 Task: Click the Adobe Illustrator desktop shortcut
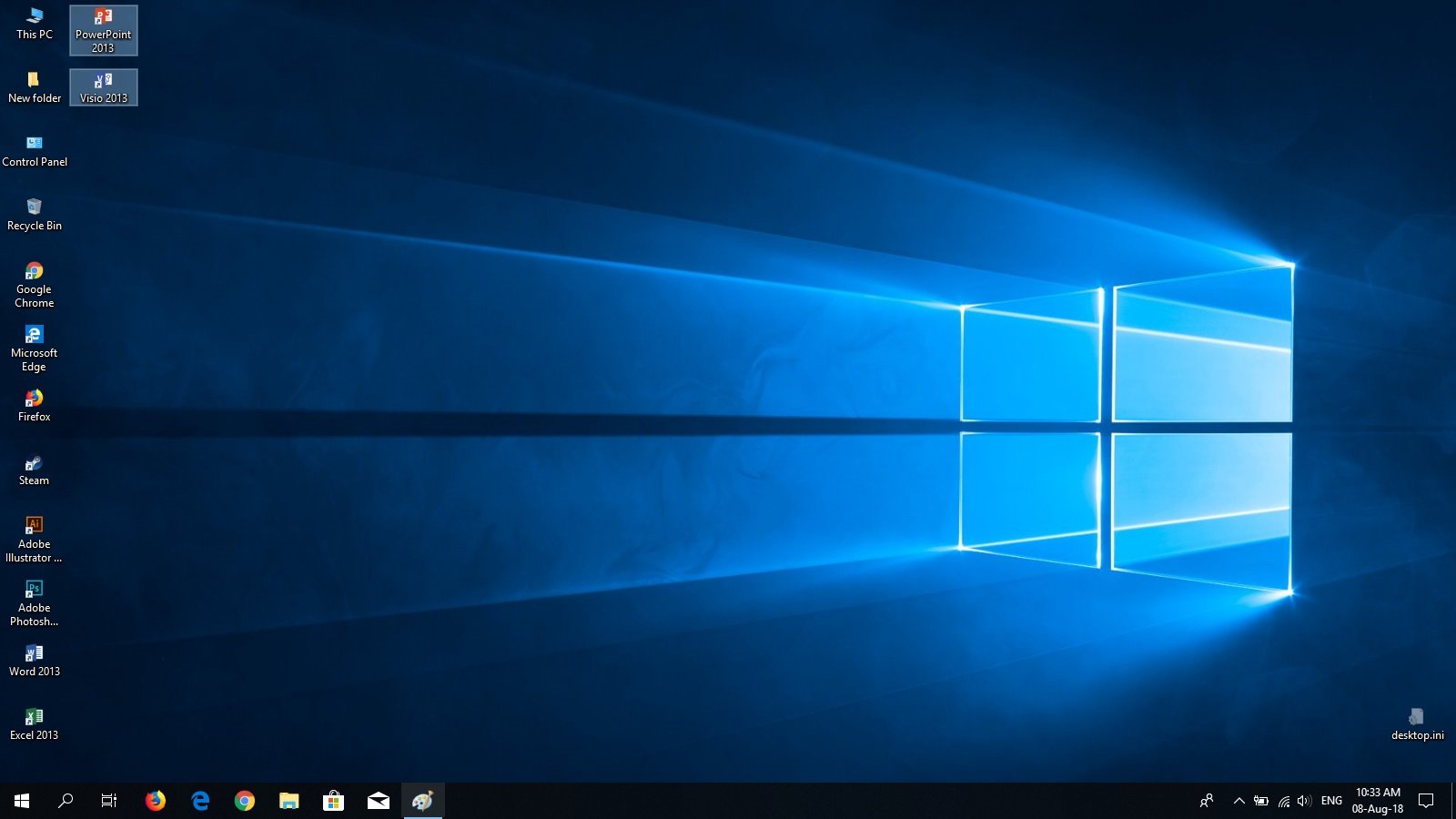(34, 539)
